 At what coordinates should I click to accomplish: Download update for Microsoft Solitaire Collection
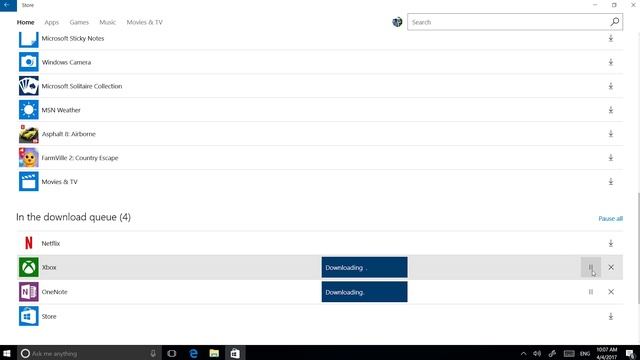coord(611,86)
